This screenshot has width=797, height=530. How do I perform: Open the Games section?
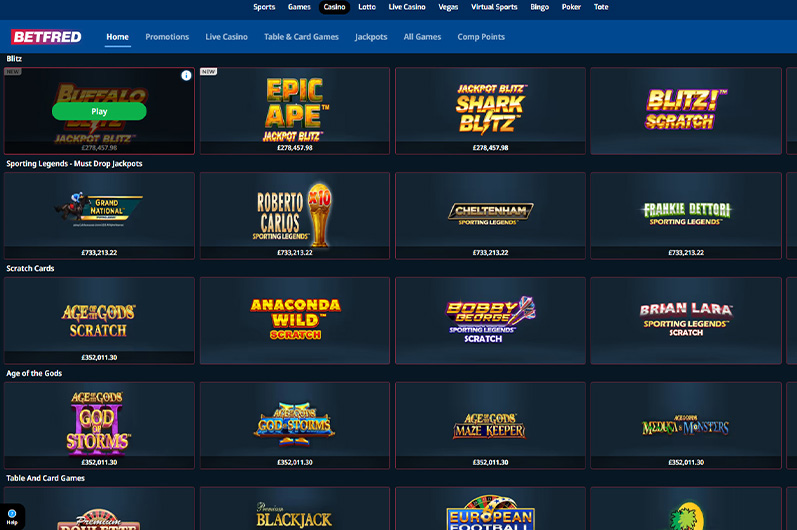(299, 7)
